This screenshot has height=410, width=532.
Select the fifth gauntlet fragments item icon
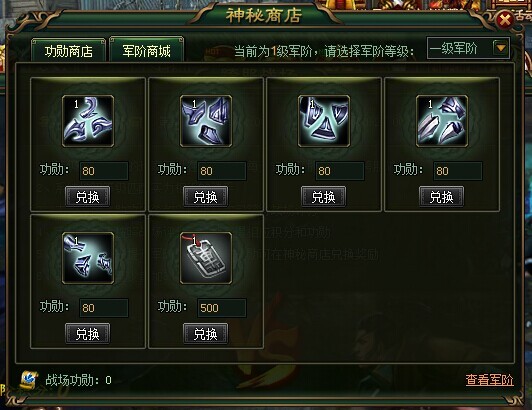pos(88,258)
